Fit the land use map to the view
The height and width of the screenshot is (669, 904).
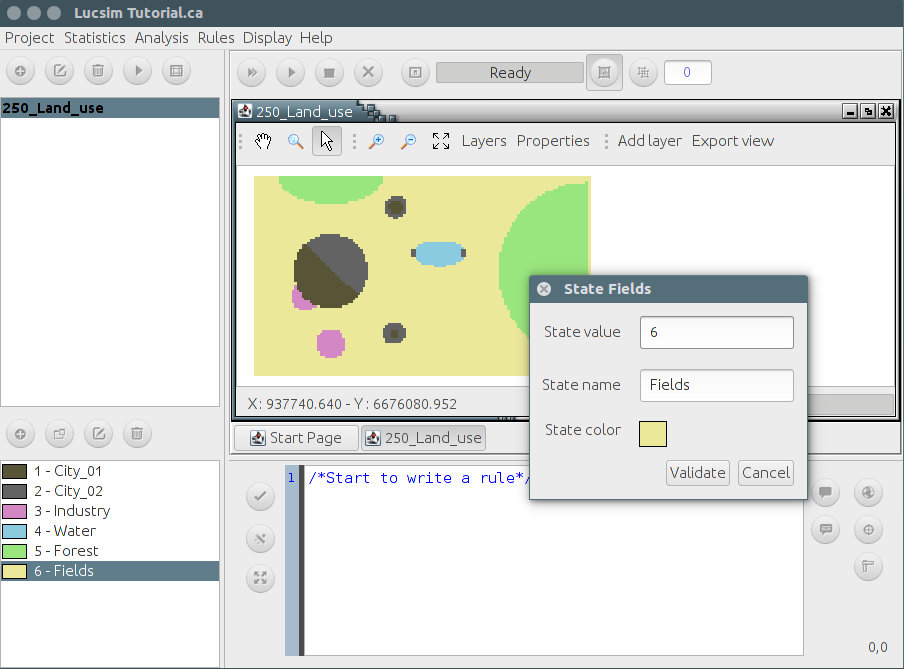(x=440, y=141)
